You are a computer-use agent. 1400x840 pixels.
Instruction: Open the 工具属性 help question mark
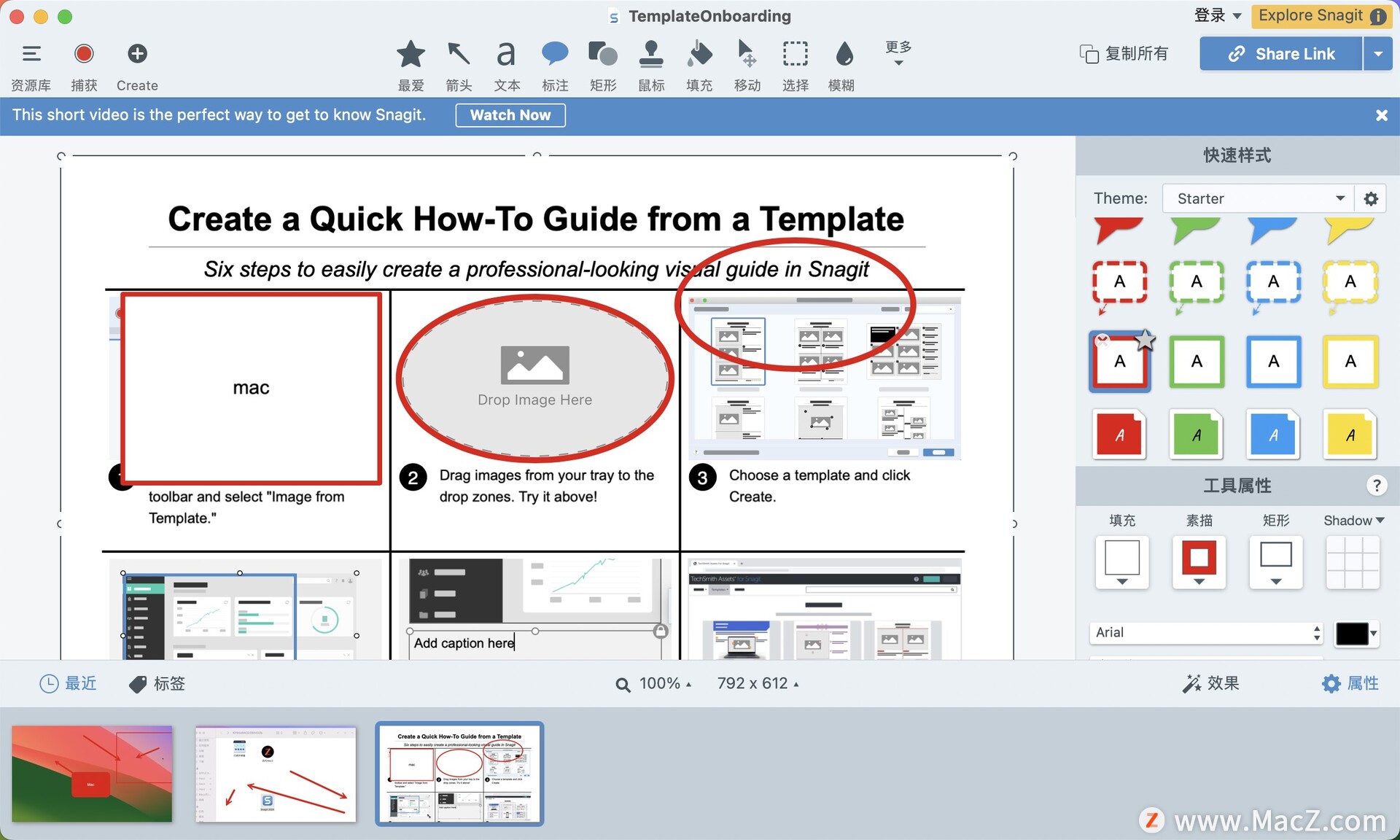coord(1376,485)
